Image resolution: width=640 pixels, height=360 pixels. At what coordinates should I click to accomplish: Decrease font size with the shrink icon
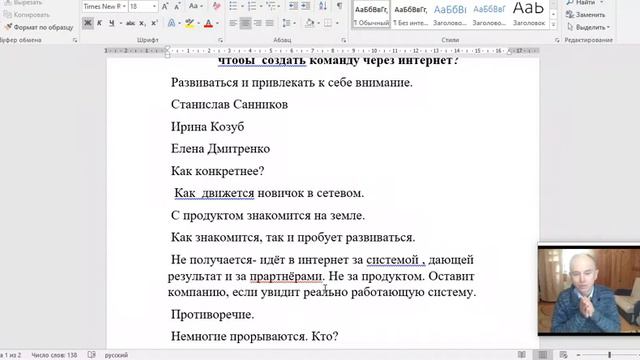[177, 6]
